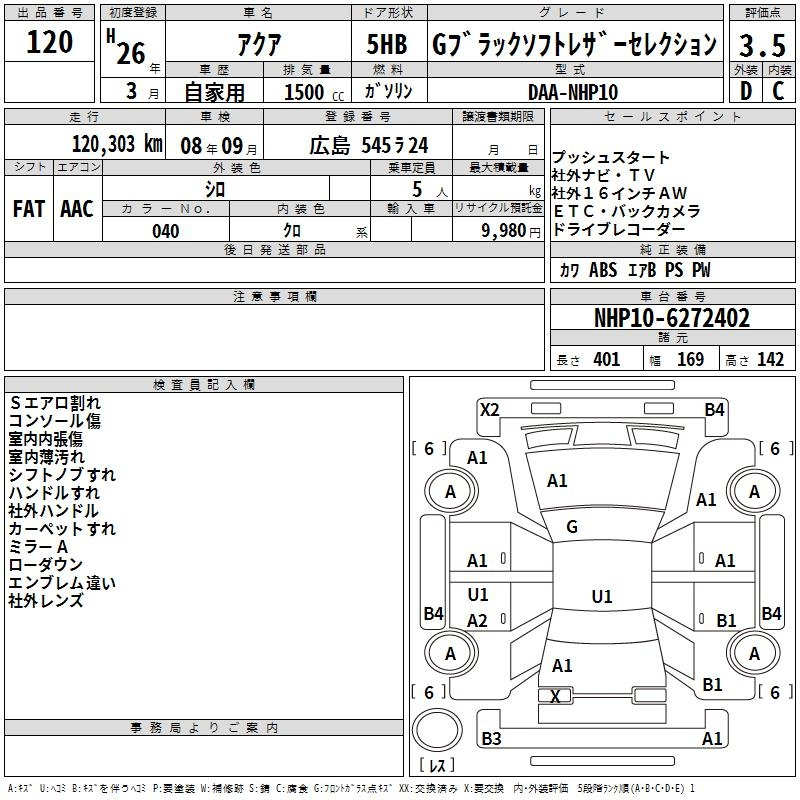Viewport: 800px width, 800px height.
Task: Select seating capacity 5人
Action: pyautogui.click(x=429, y=190)
